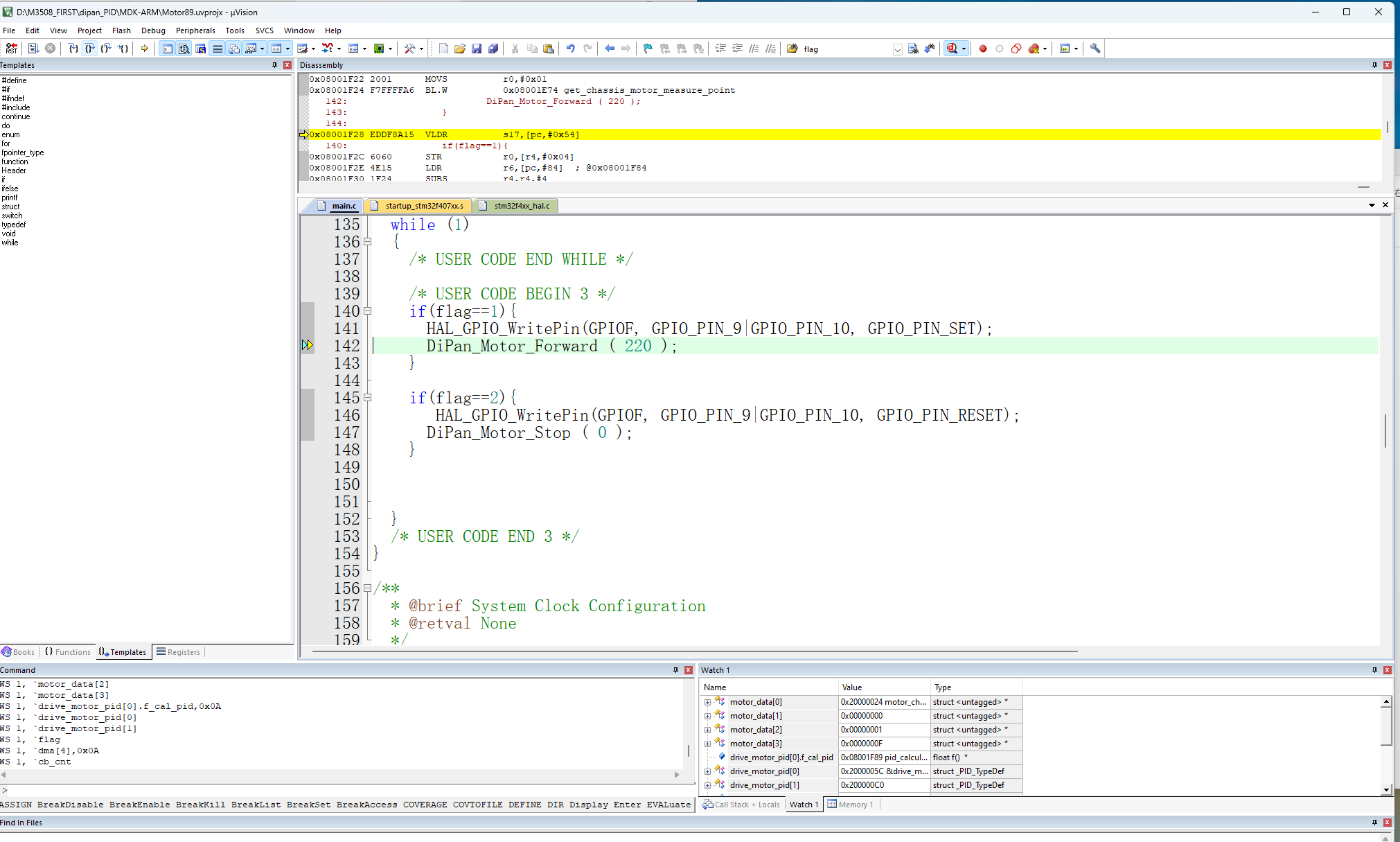Image resolution: width=1400 pixels, height=842 pixels.
Task: Open the Watch windows dropdown arrow
Action: 262,49
